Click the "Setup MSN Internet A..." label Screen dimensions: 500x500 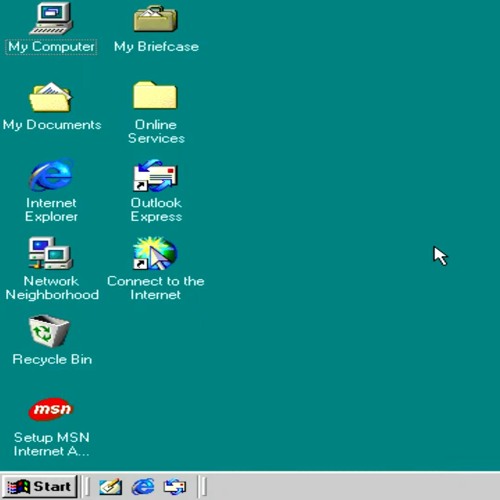coord(52,444)
